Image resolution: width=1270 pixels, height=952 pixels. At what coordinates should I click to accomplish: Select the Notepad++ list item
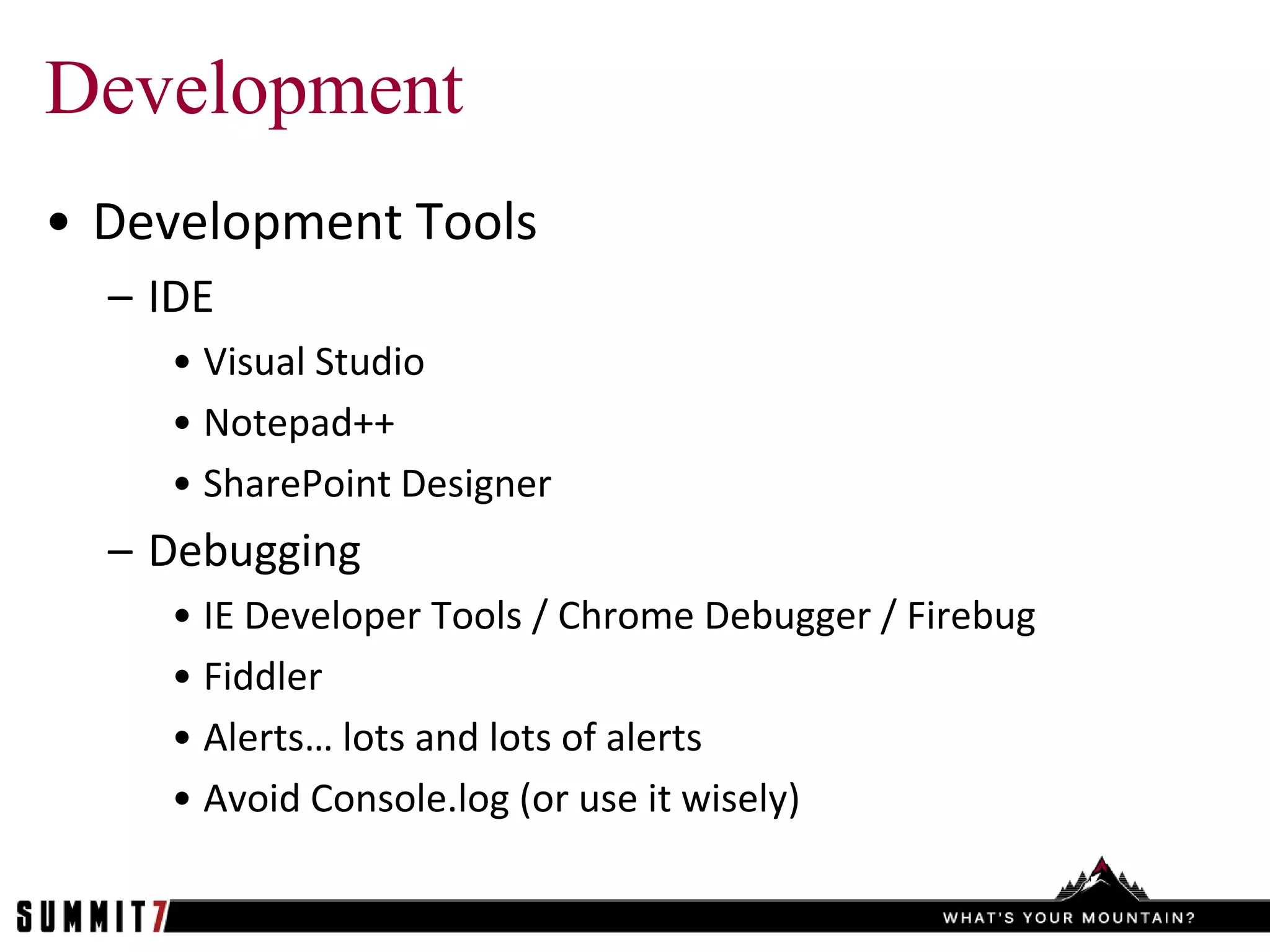[299, 423]
